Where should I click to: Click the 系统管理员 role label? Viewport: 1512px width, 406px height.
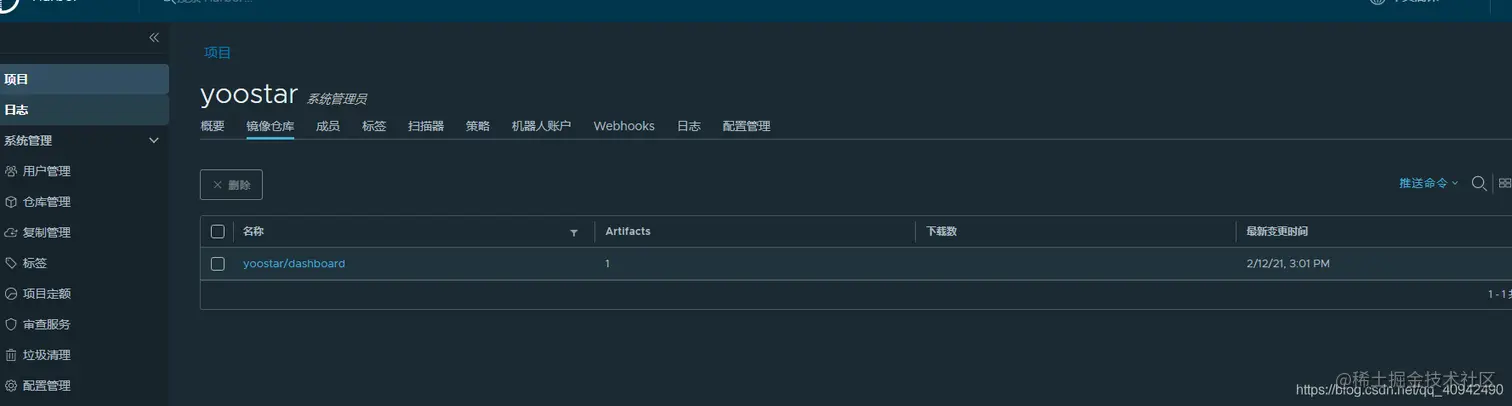pos(336,99)
